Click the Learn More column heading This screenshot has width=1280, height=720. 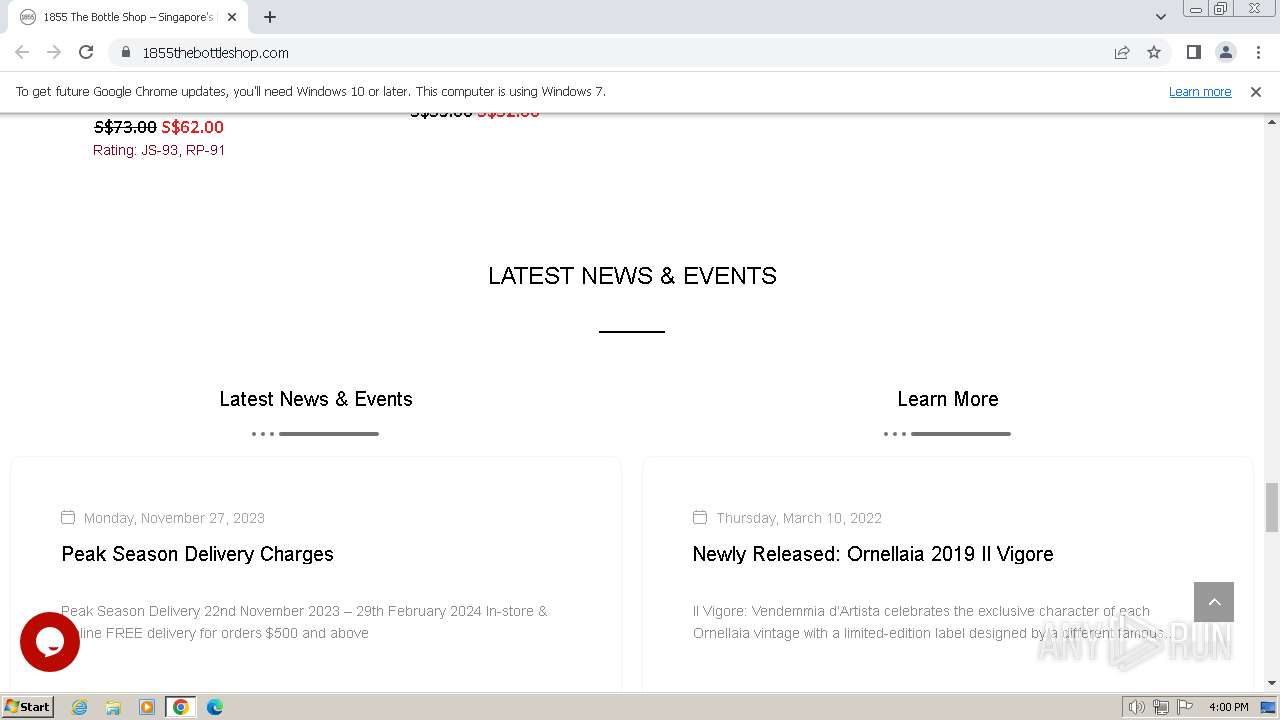[x=948, y=399]
